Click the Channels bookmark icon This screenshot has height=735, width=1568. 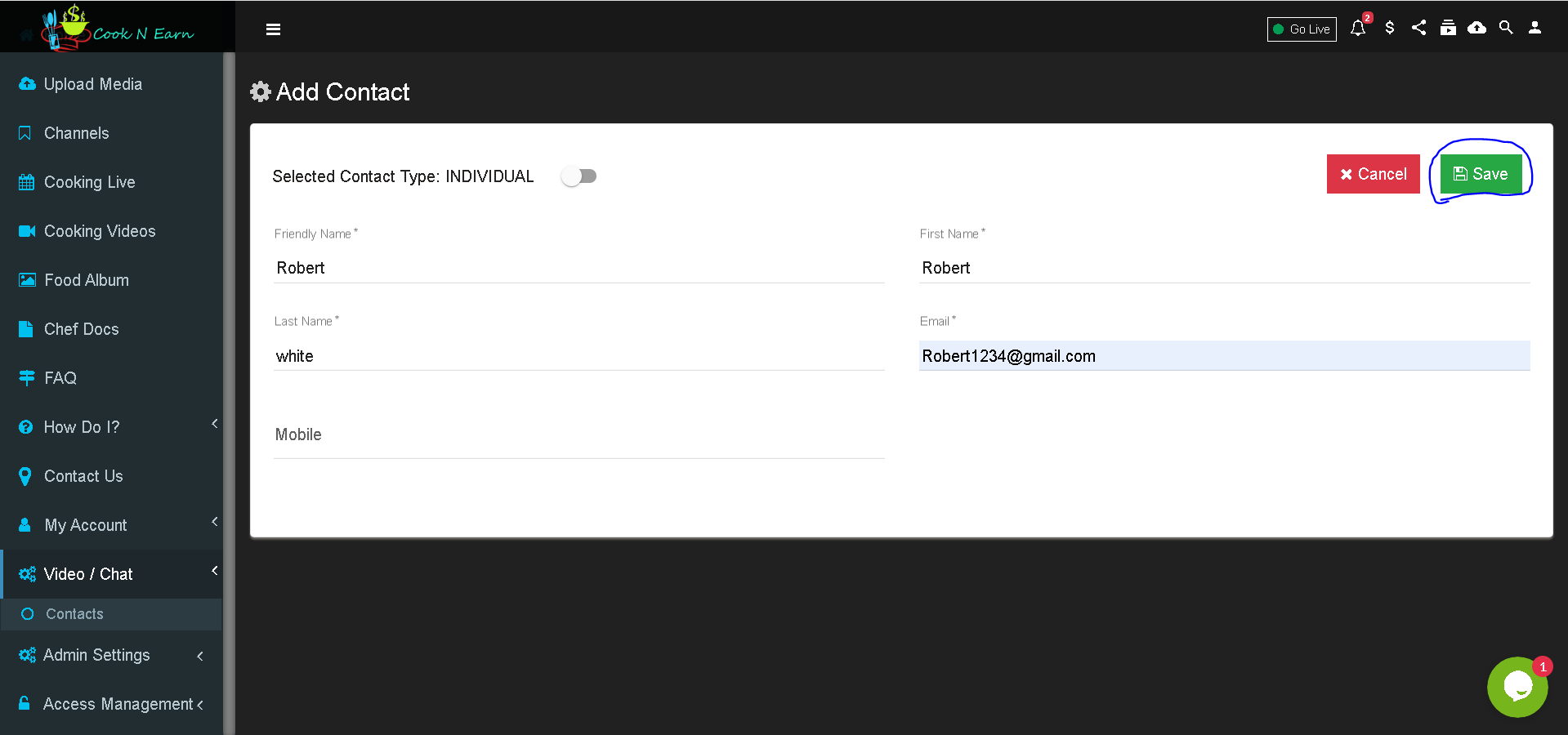point(25,133)
